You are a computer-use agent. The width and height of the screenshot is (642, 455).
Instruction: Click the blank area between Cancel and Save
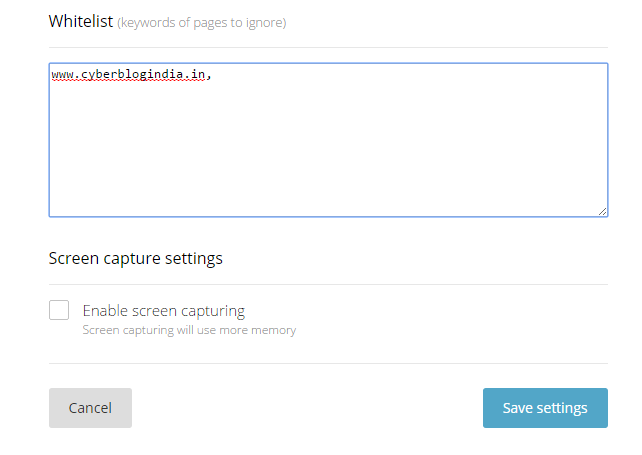[307, 408]
